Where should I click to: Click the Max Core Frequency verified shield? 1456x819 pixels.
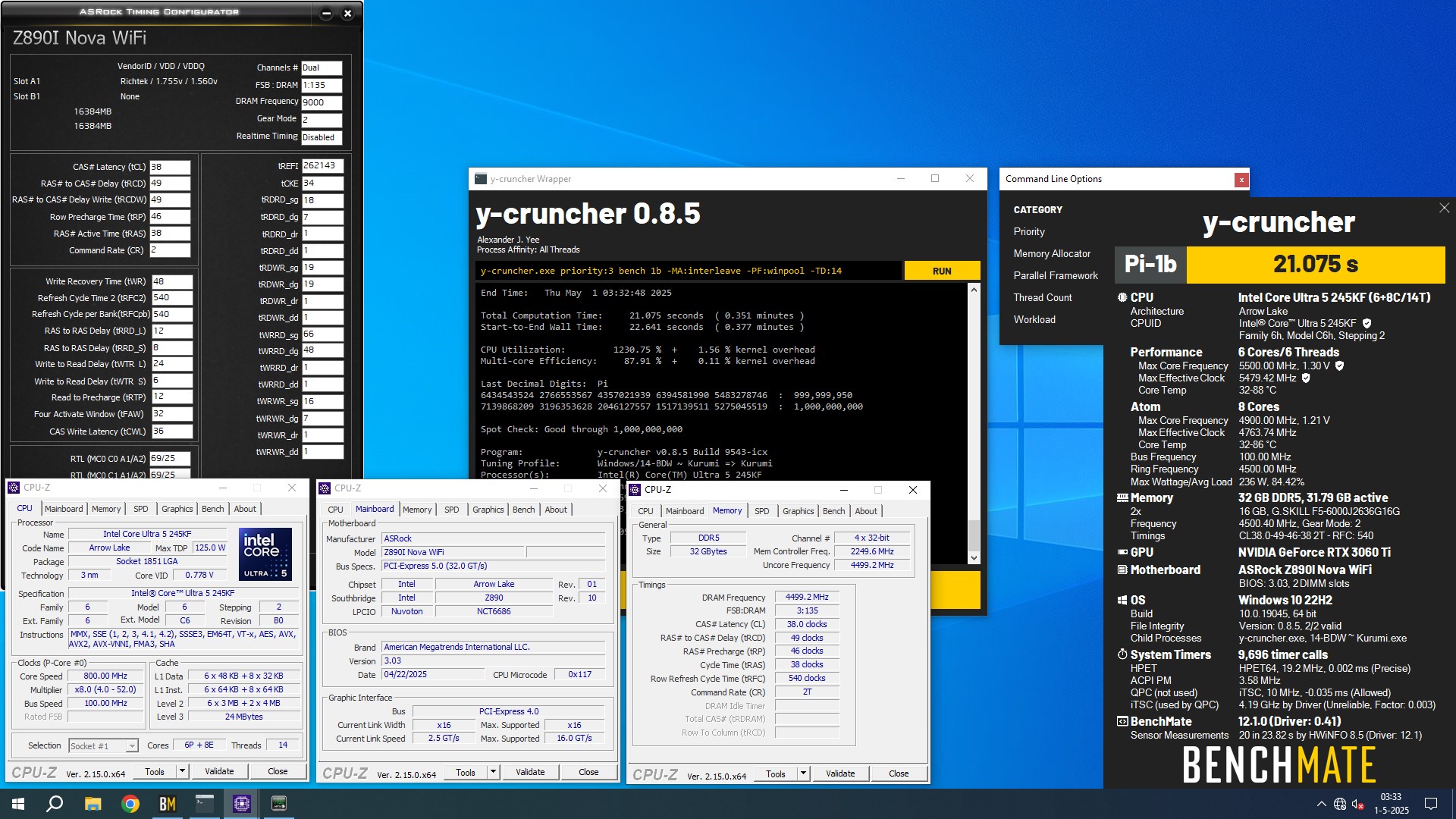[x=1339, y=366]
